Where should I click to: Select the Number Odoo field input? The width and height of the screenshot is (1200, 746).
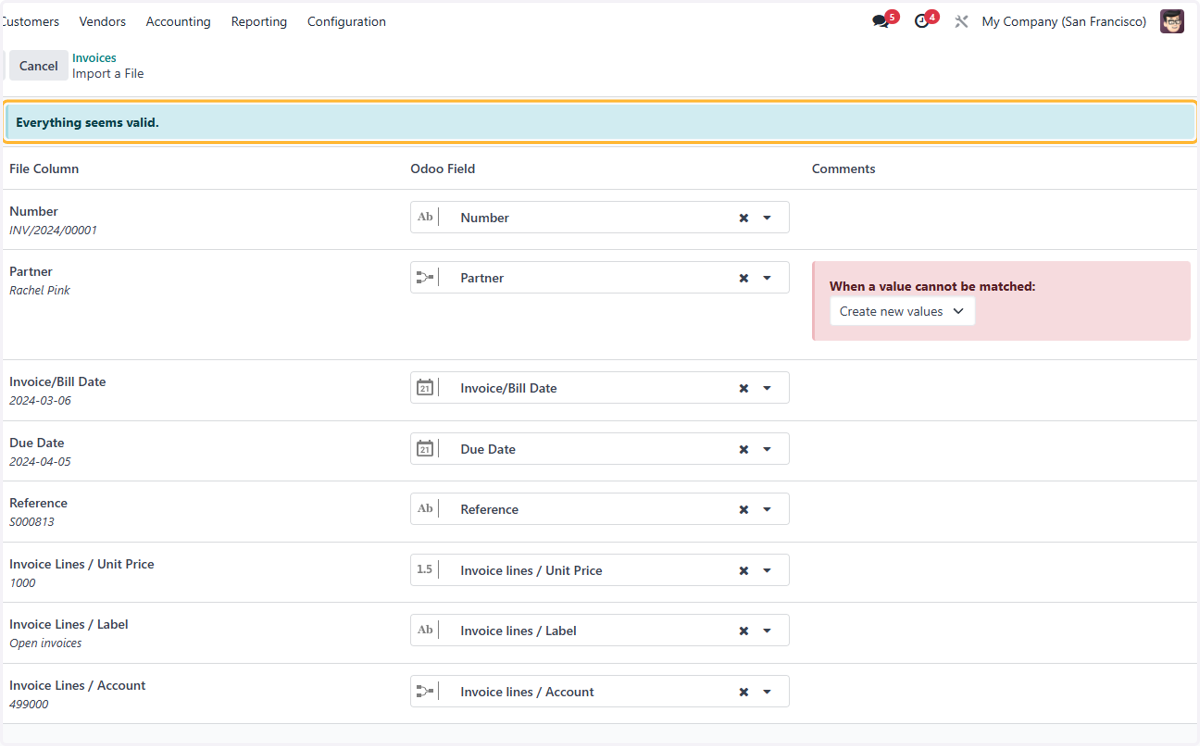pyautogui.click(x=600, y=218)
